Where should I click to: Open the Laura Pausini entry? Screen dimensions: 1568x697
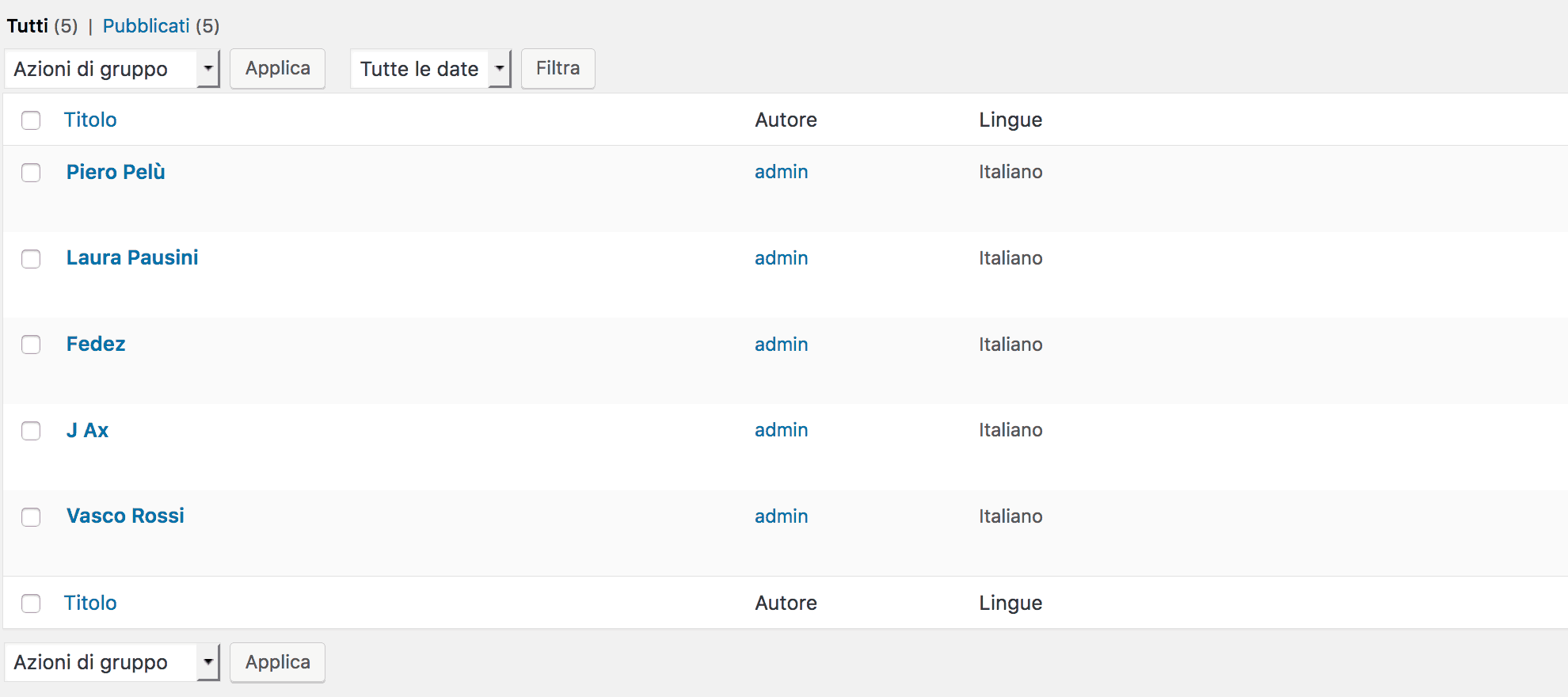coord(132,257)
